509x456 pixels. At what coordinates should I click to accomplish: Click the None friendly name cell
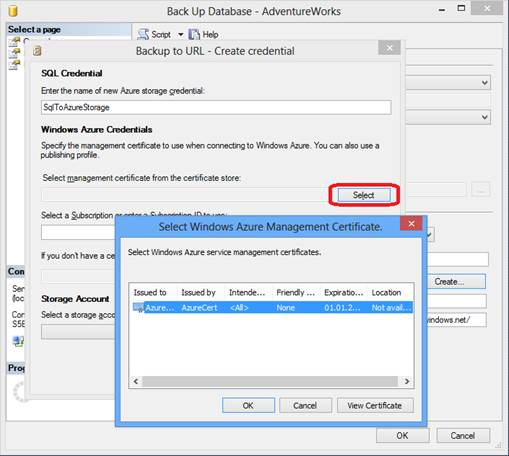coord(286,307)
